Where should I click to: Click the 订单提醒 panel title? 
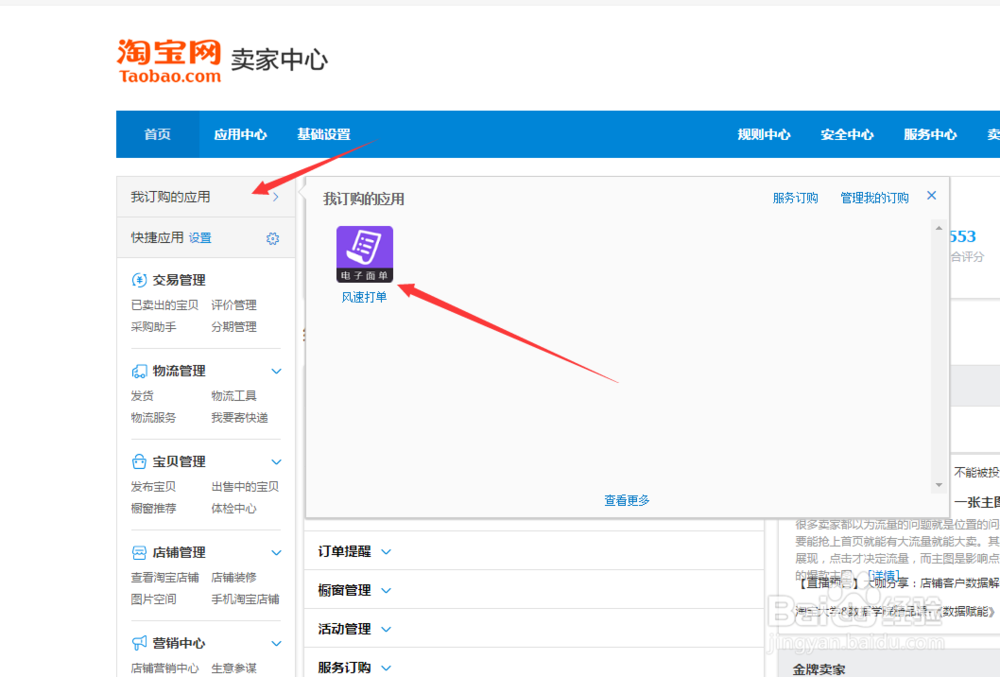(x=344, y=551)
